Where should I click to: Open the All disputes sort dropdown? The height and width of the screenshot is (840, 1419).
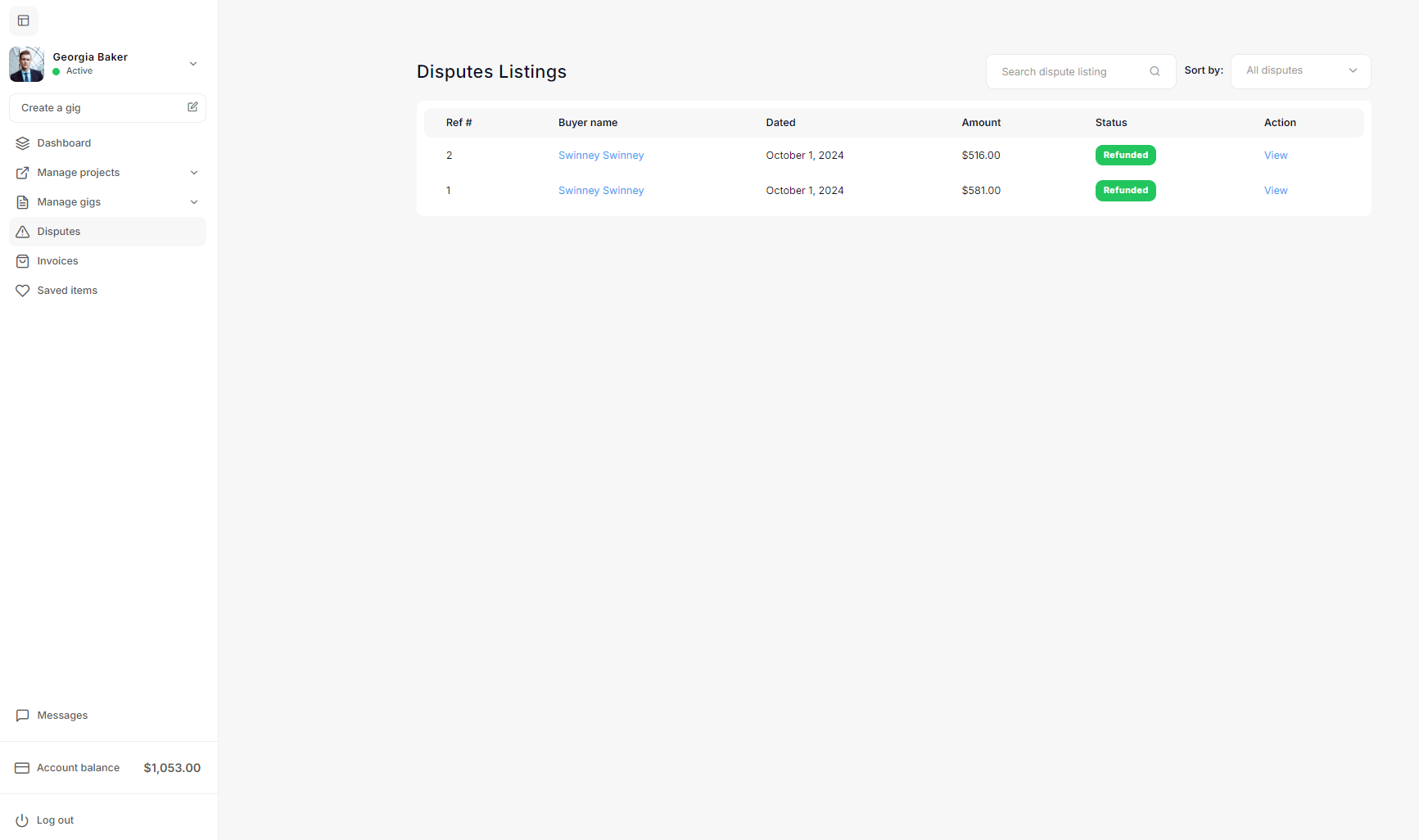click(1300, 71)
